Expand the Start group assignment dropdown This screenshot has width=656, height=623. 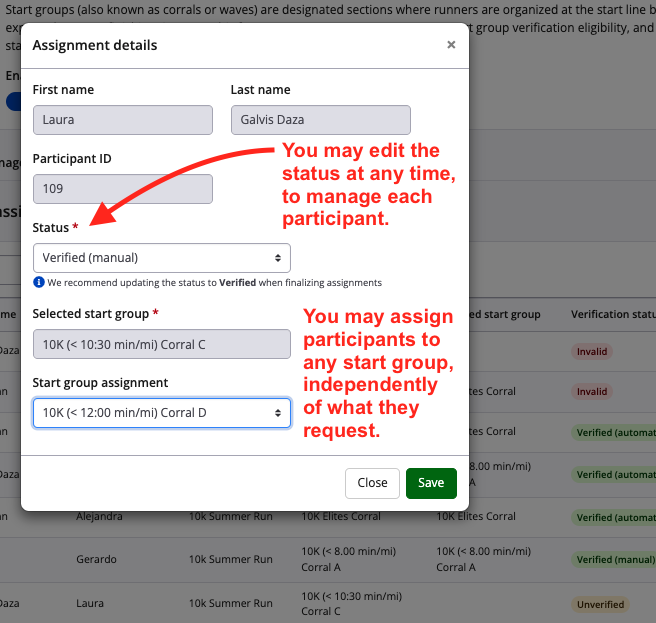pyautogui.click(x=161, y=413)
